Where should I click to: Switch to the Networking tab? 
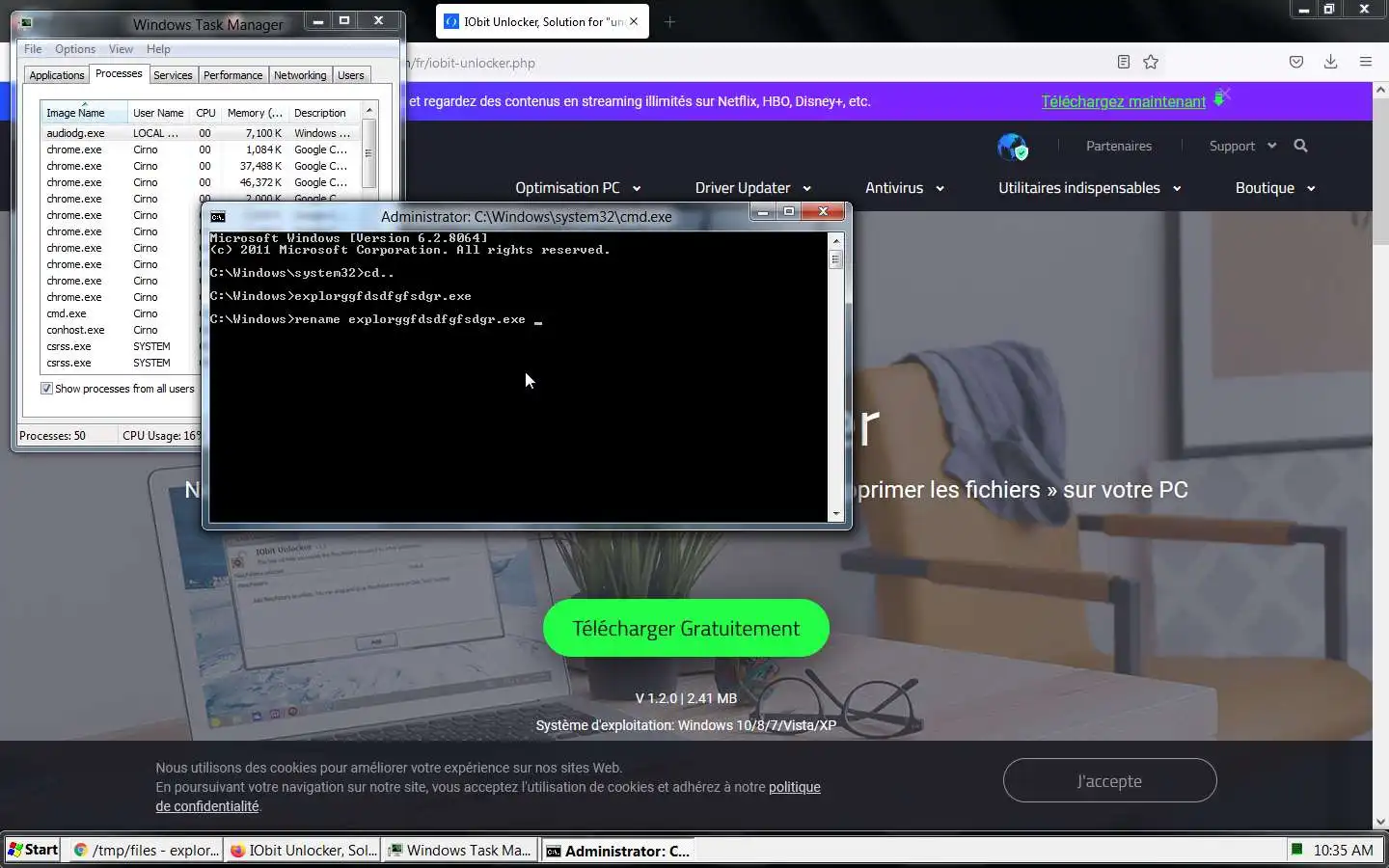300,75
